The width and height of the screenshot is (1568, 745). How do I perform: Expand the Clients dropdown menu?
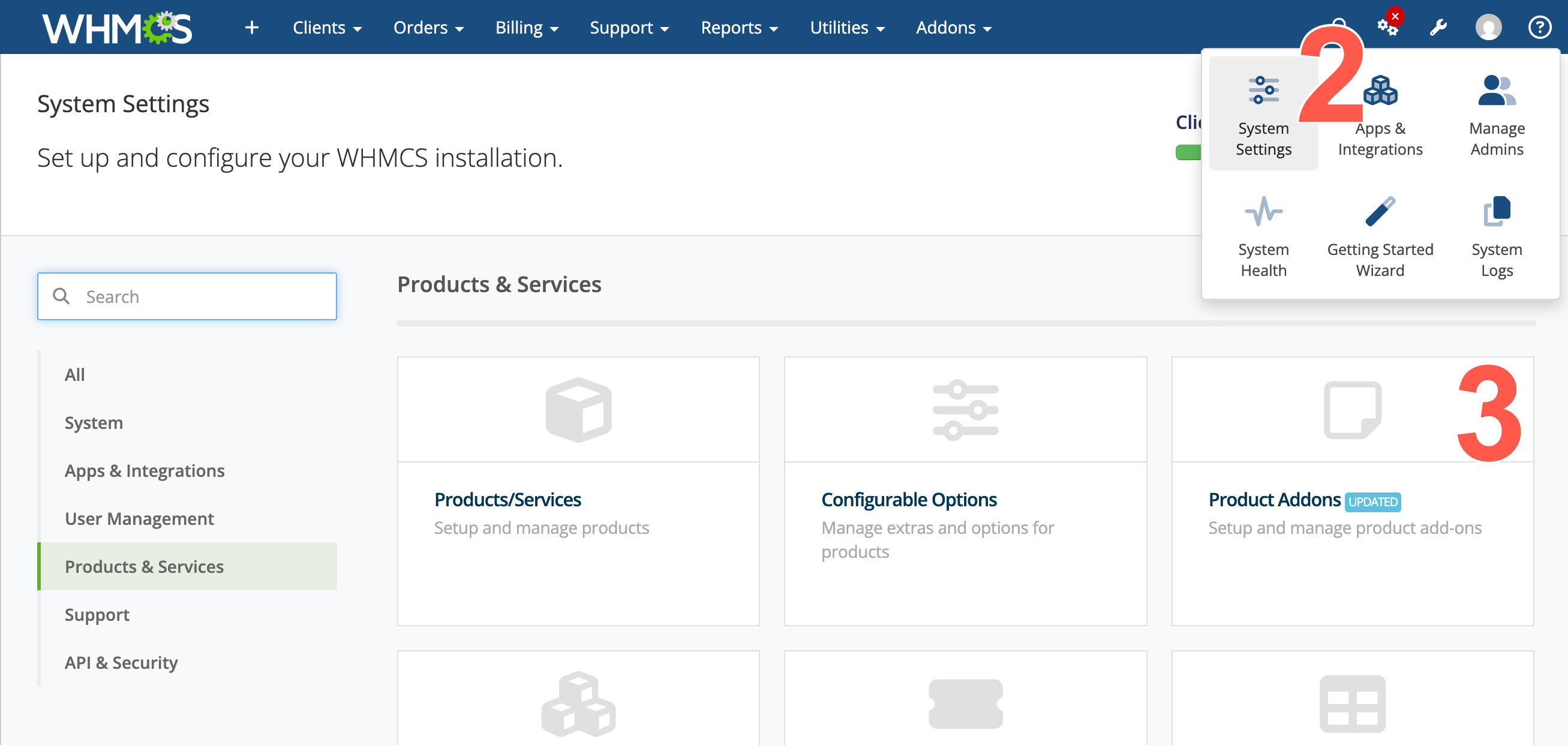(x=327, y=28)
